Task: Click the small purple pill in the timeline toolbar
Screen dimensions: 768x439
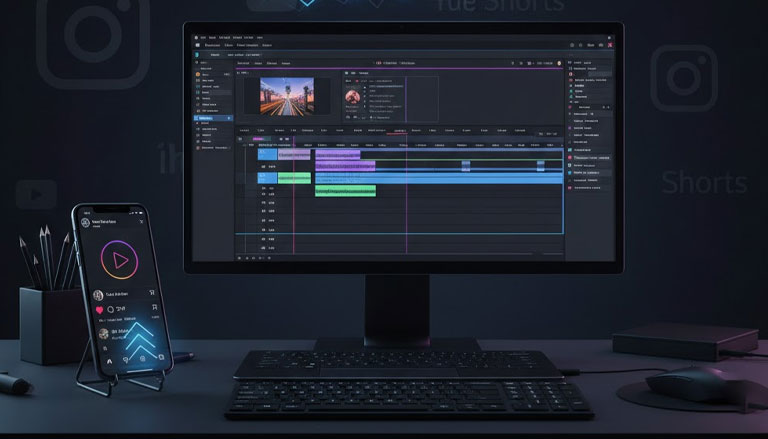Action: coord(257,139)
